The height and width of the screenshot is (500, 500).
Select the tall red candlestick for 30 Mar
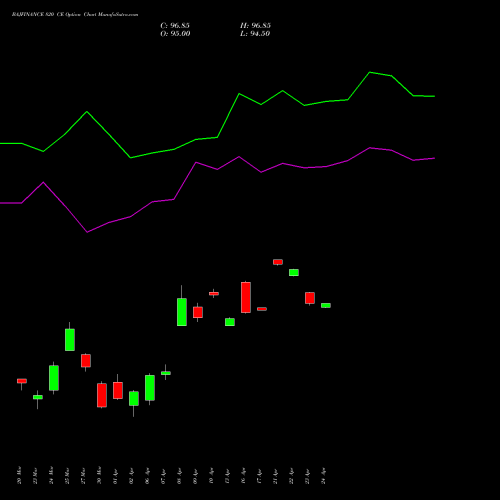pyautogui.click(x=102, y=395)
